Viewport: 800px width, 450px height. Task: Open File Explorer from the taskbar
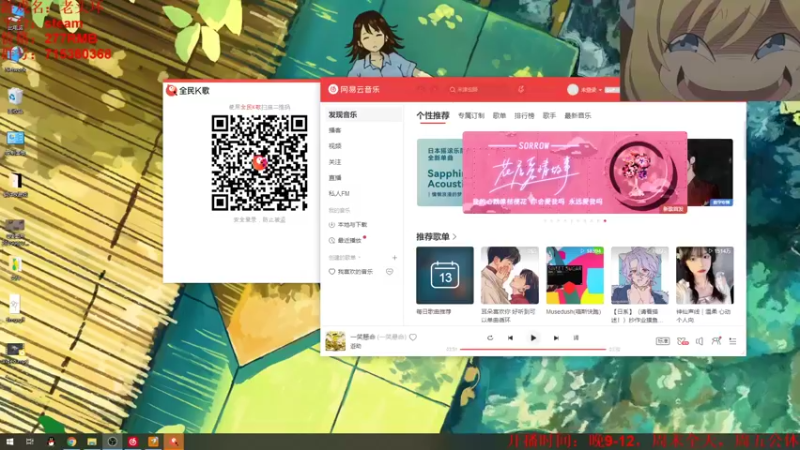pyautogui.click(x=92, y=442)
